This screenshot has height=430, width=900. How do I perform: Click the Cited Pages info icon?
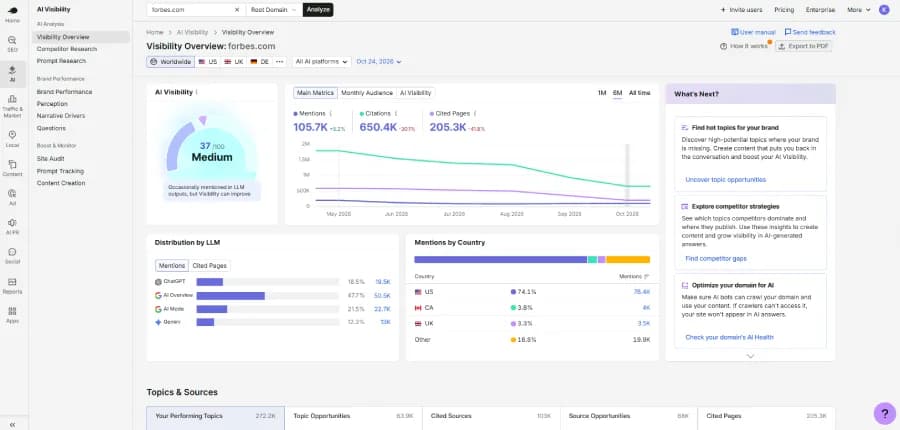coord(475,114)
